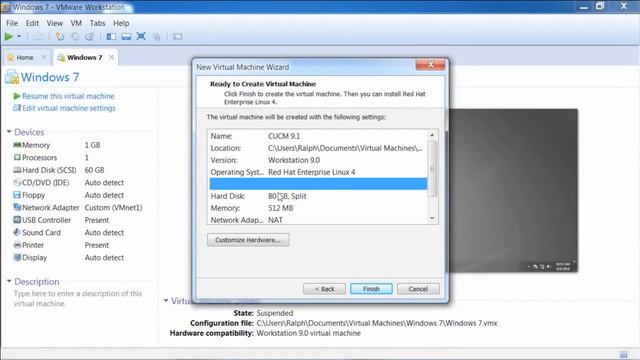Screen dimensions: 640x360
Task: Select the Location row in settings list
Action: click(318, 148)
